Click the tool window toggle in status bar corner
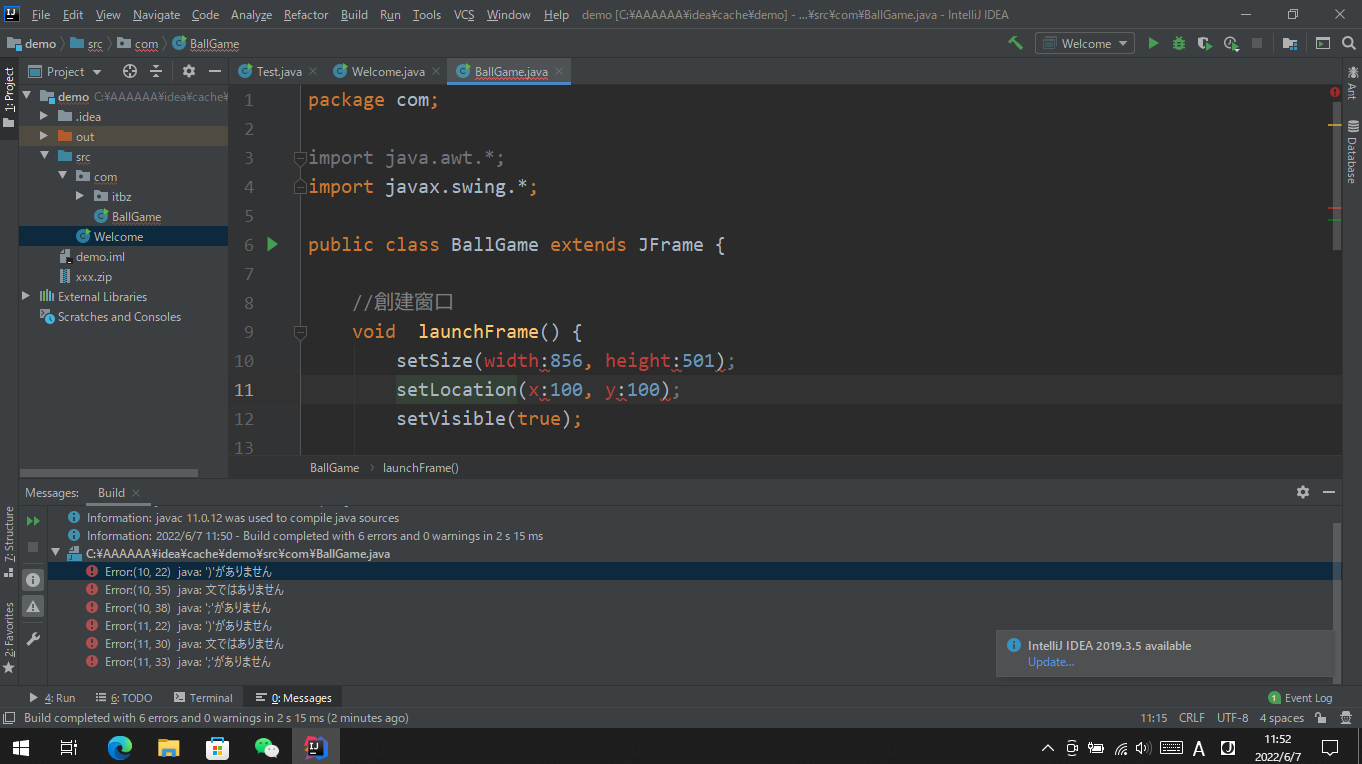The height and width of the screenshot is (764, 1362). [x=9, y=718]
